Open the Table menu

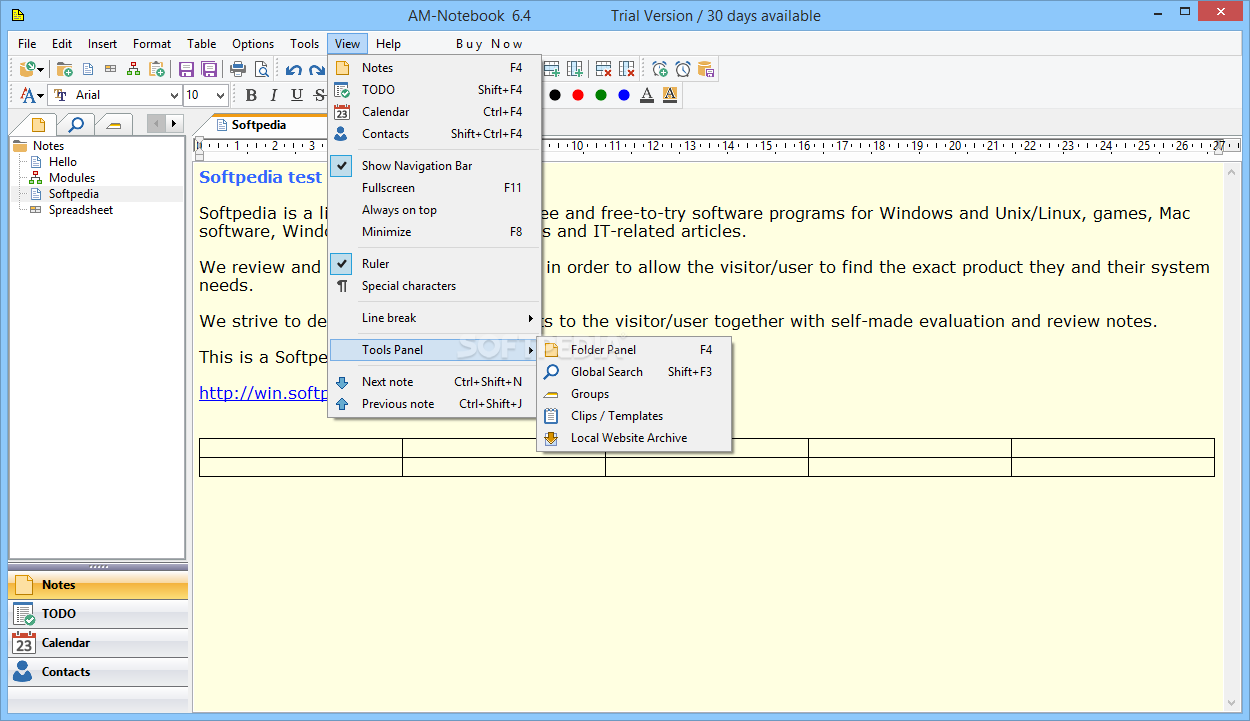coord(202,44)
